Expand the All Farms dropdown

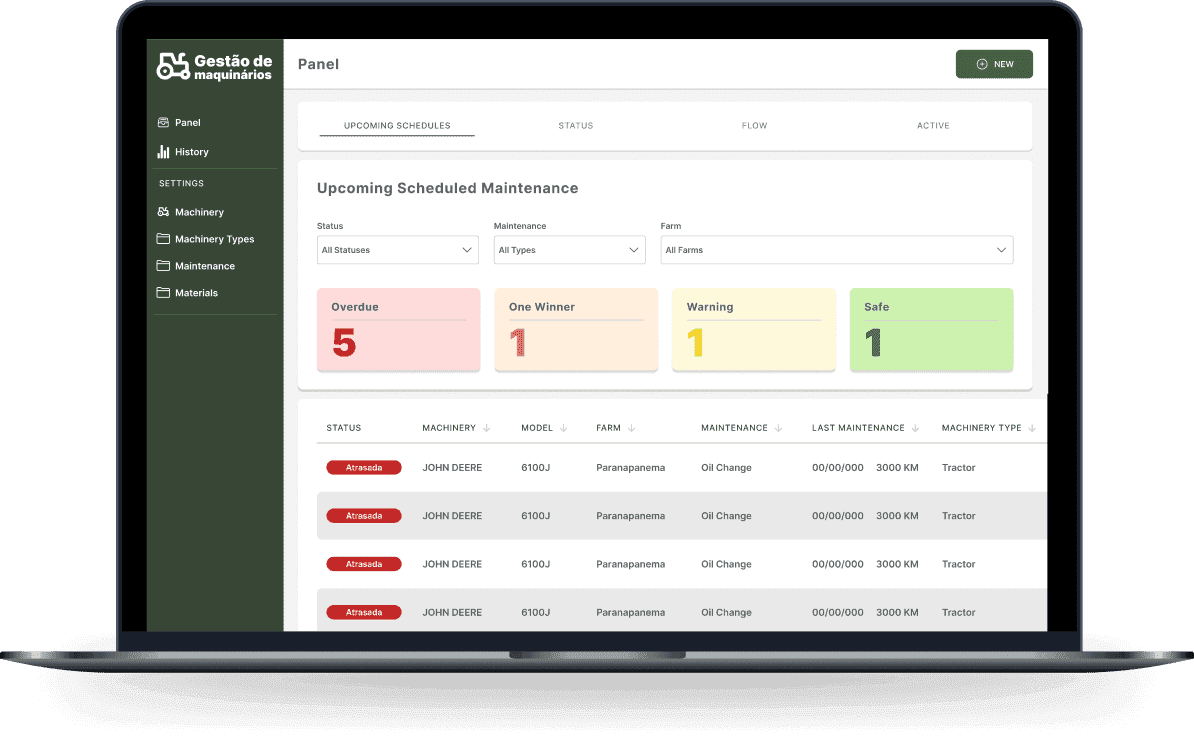pyautogui.click(x=837, y=250)
